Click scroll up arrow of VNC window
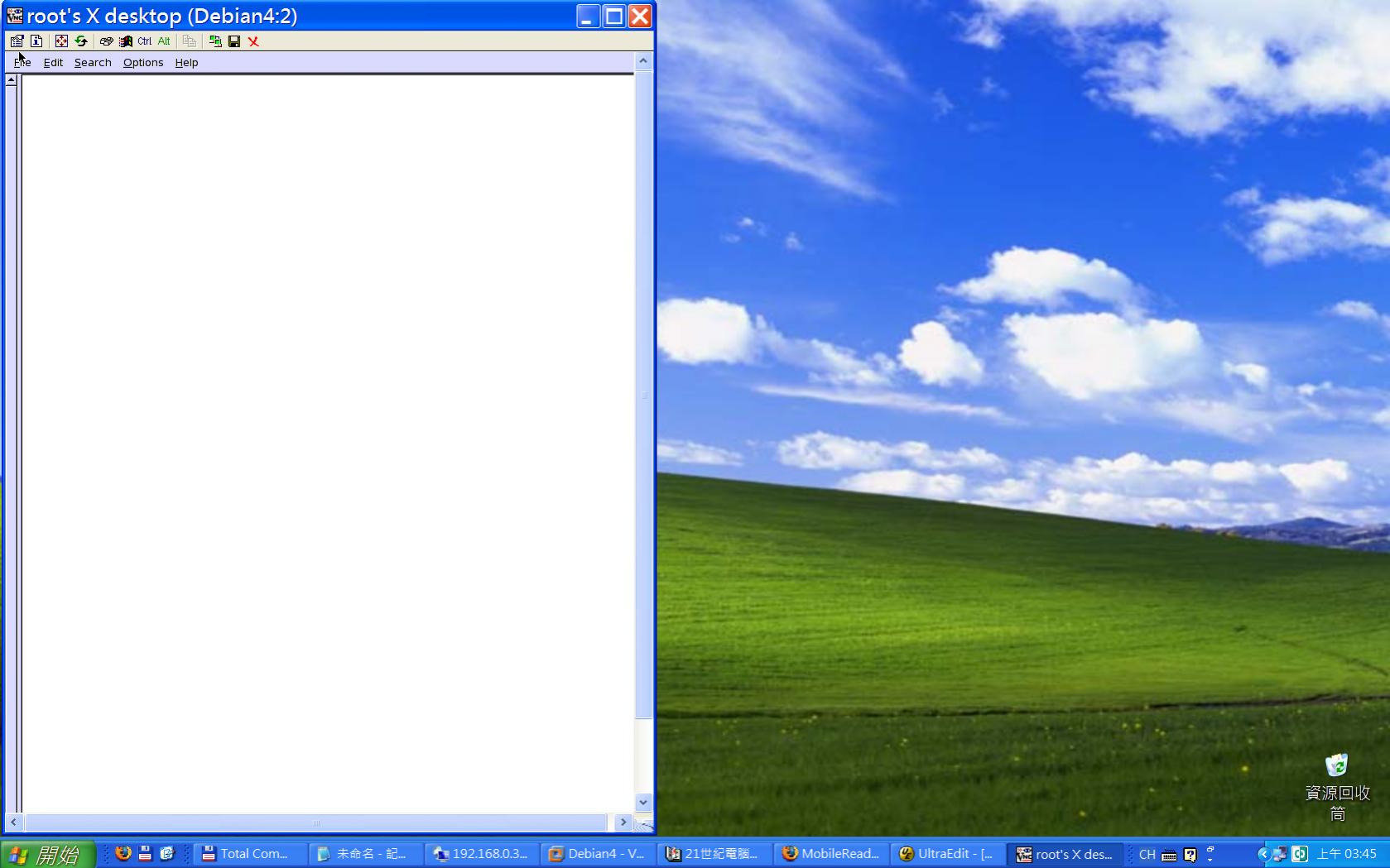This screenshot has width=1390, height=868. 643,61
